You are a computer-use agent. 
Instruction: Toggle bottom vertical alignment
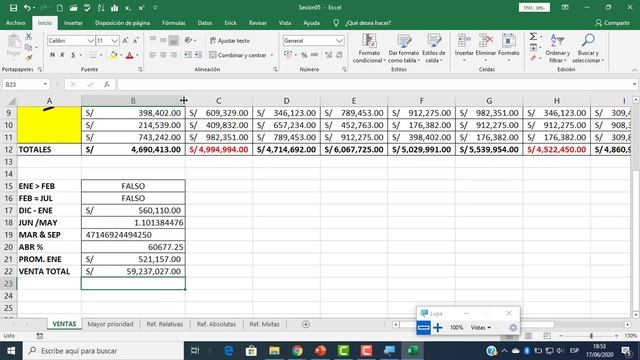pos(173,40)
